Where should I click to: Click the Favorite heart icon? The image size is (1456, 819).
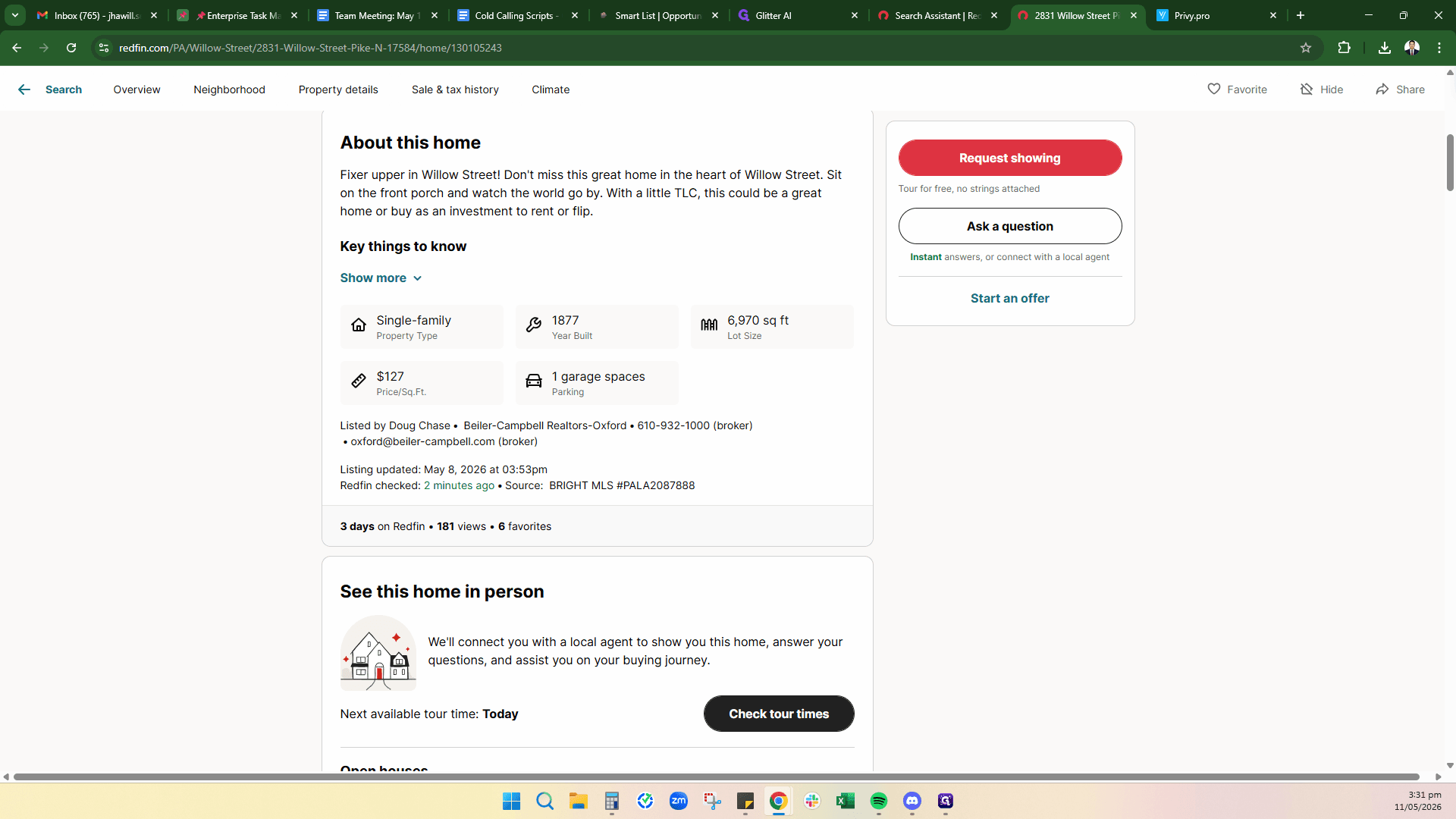coord(1214,89)
